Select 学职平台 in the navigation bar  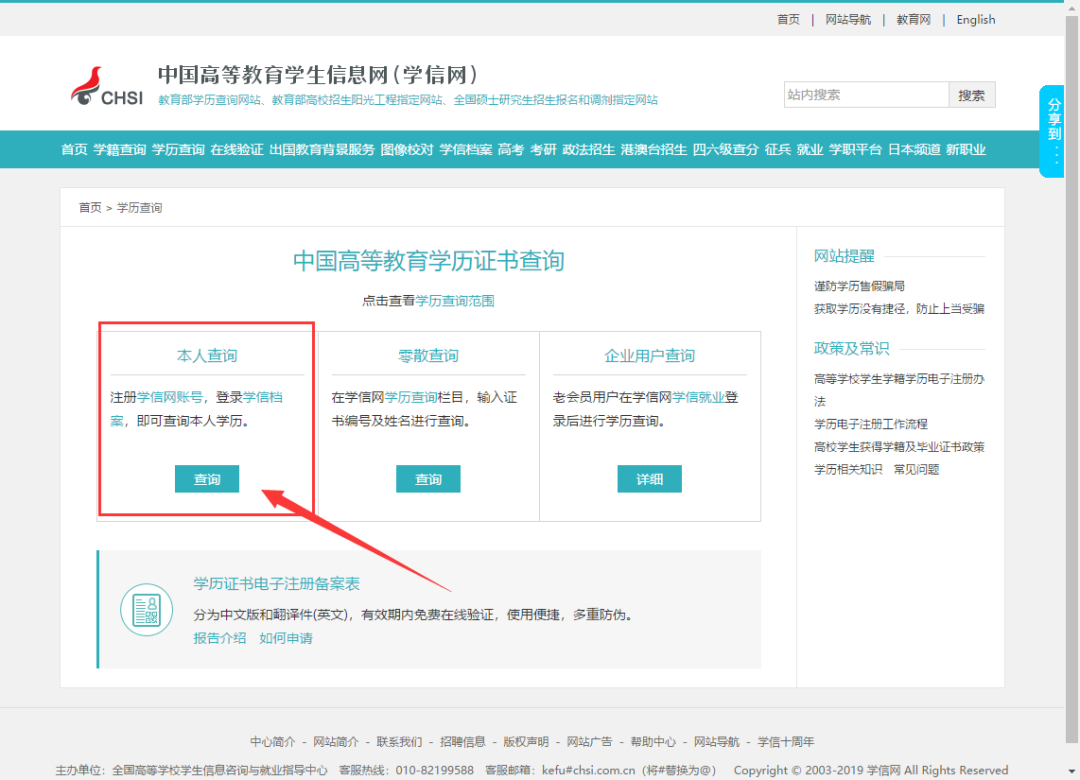point(855,150)
